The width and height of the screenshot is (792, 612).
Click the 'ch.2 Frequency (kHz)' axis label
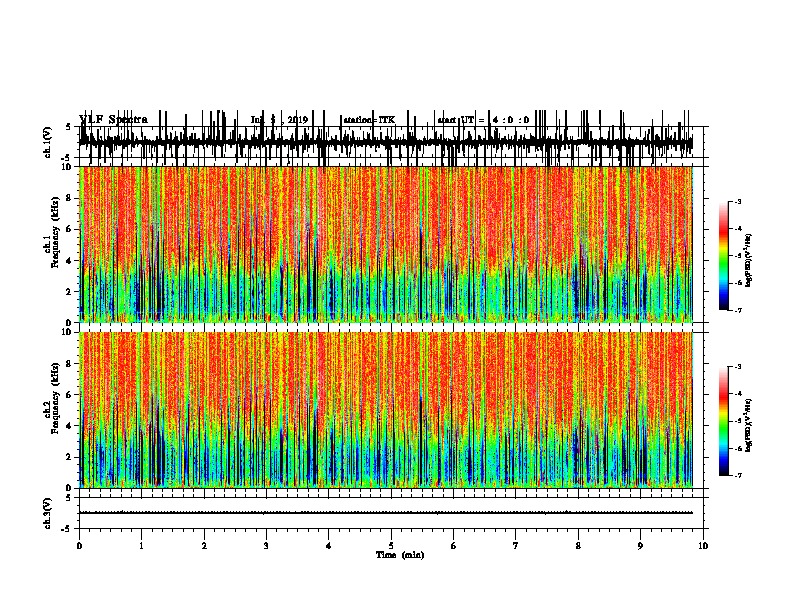[52, 398]
